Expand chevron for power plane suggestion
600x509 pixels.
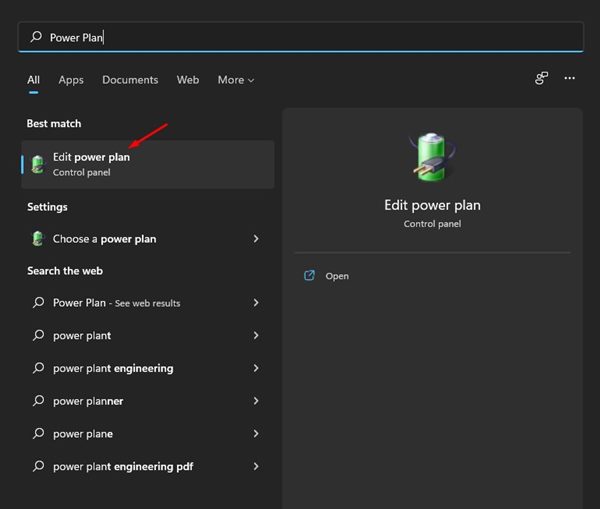pos(256,434)
